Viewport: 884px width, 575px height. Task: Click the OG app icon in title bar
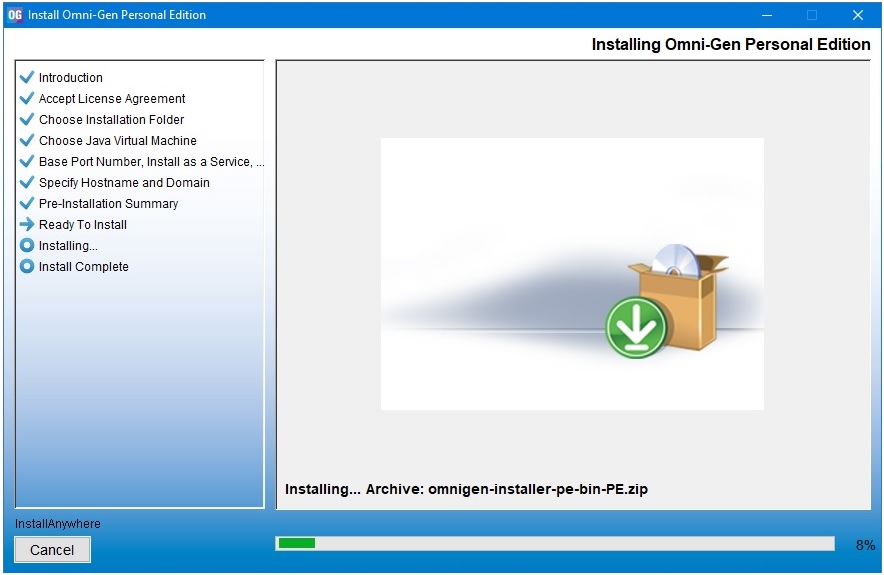15,15
